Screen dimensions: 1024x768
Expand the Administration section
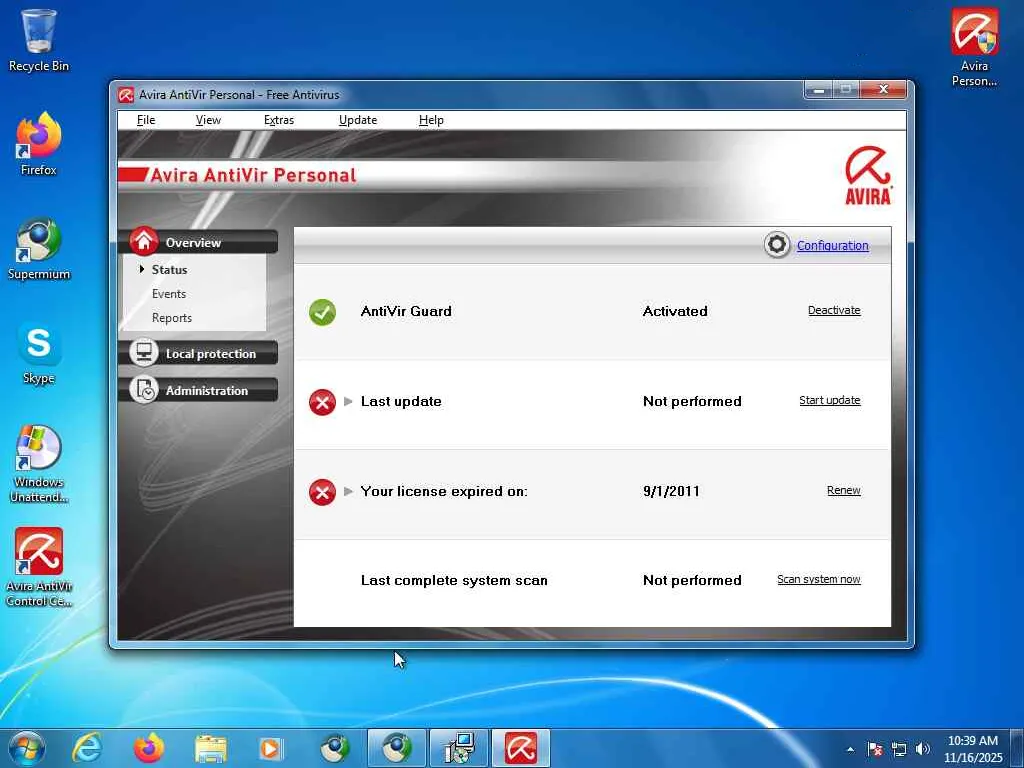point(199,391)
